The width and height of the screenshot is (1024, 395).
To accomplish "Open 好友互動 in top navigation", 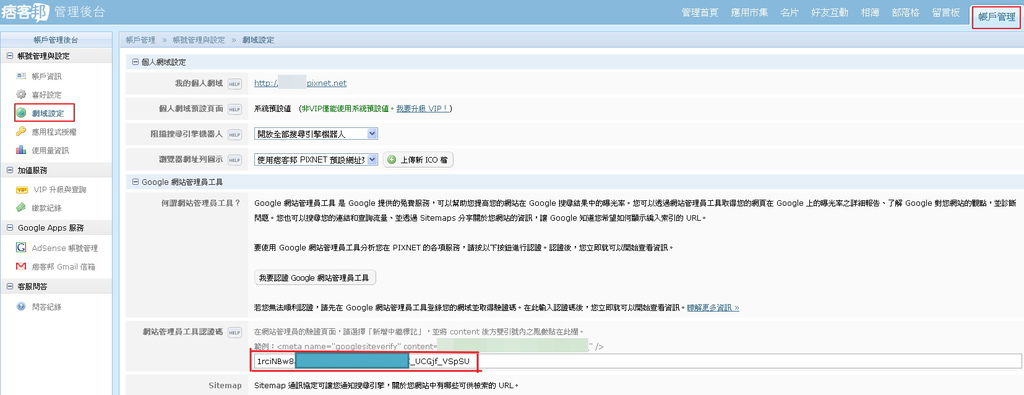I will coord(829,12).
